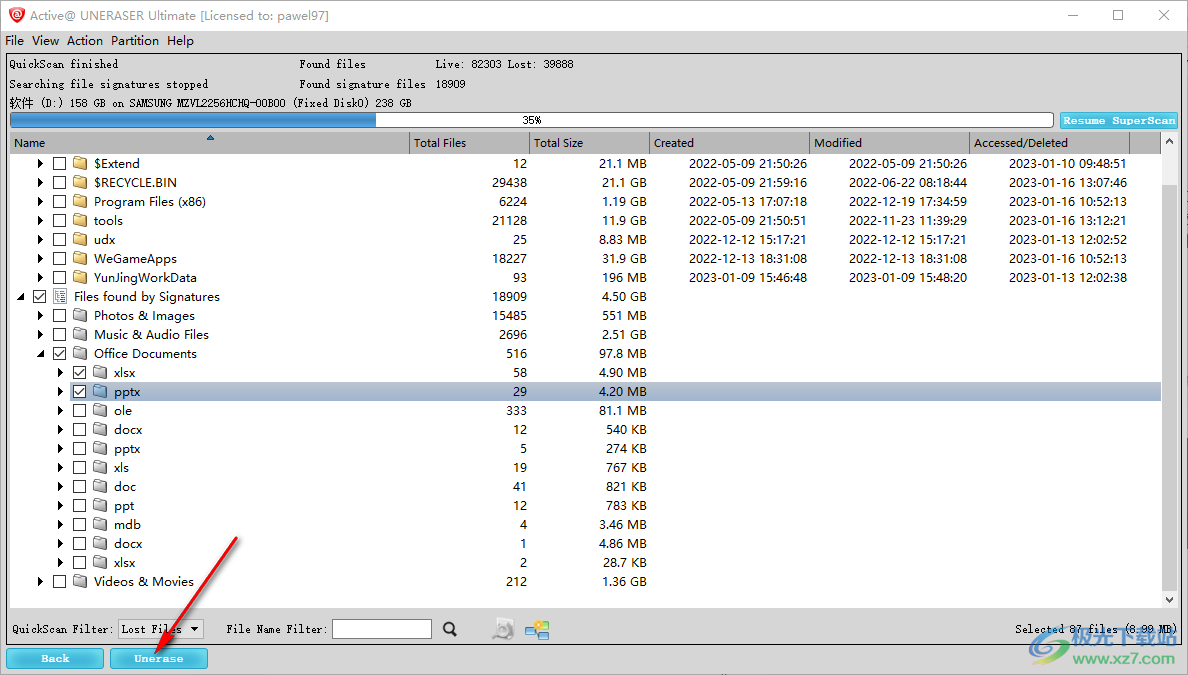Select the tools folder icon

80,220
